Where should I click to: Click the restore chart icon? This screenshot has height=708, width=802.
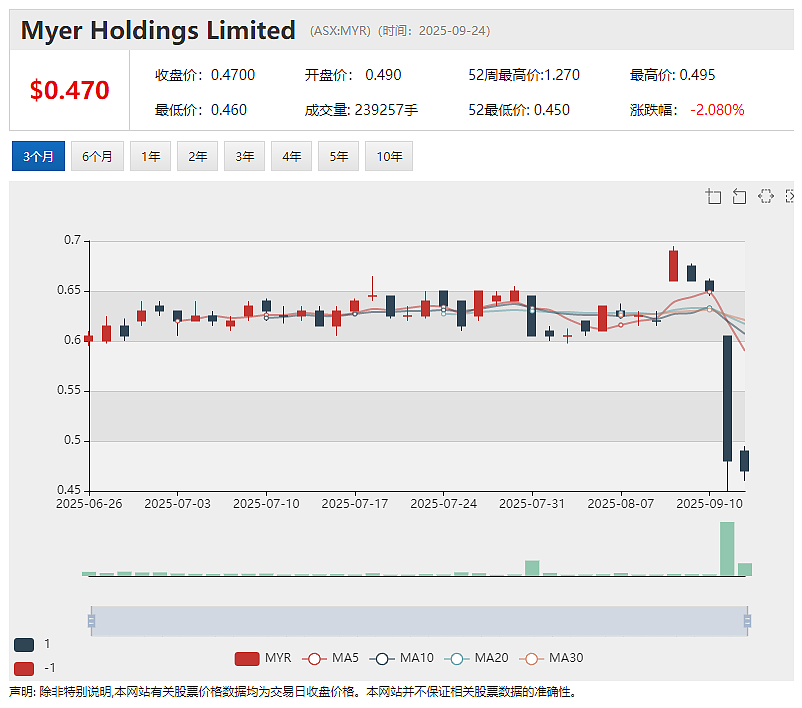pyautogui.click(x=766, y=196)
